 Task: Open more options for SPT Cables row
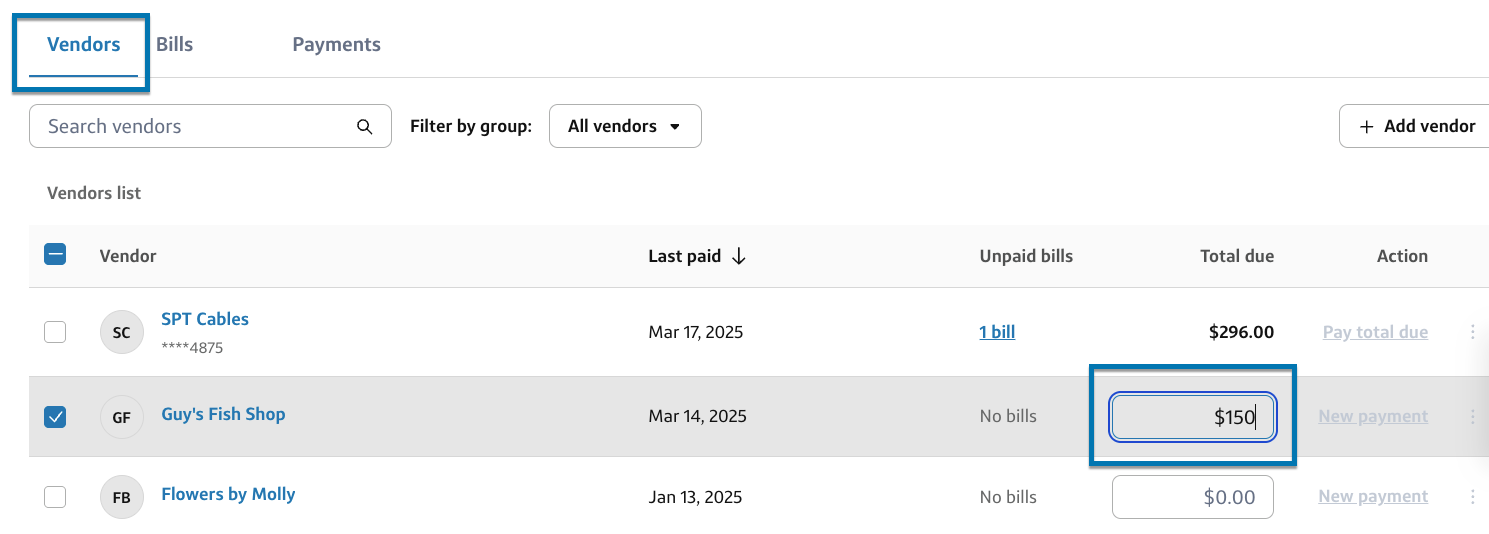tap(1472, 332)
